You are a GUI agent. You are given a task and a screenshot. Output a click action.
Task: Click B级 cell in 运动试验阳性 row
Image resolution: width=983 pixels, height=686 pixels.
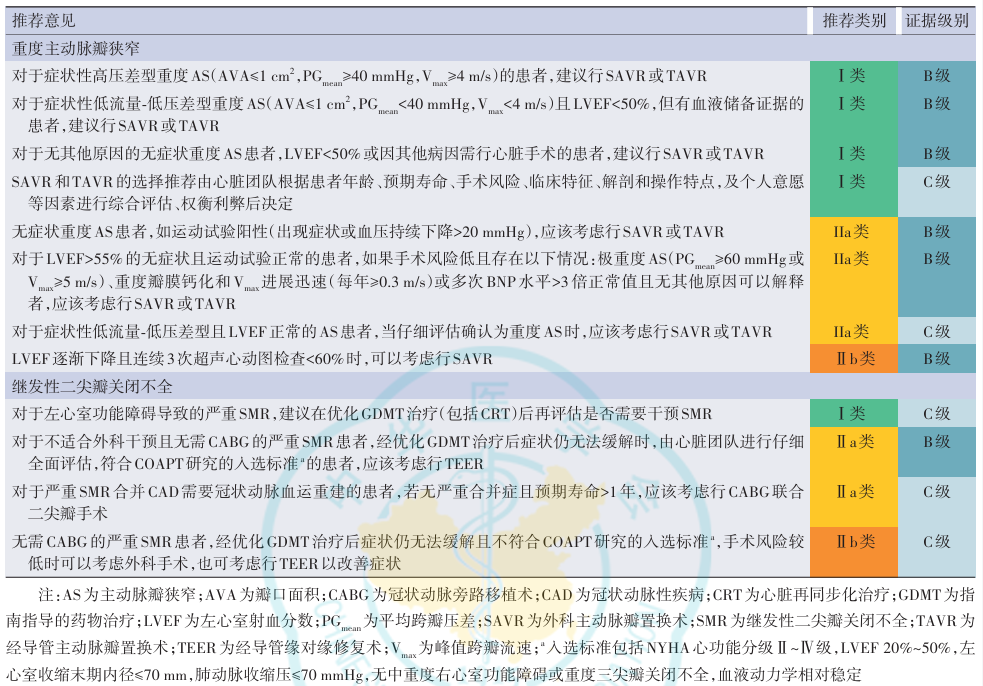point(936,231)
